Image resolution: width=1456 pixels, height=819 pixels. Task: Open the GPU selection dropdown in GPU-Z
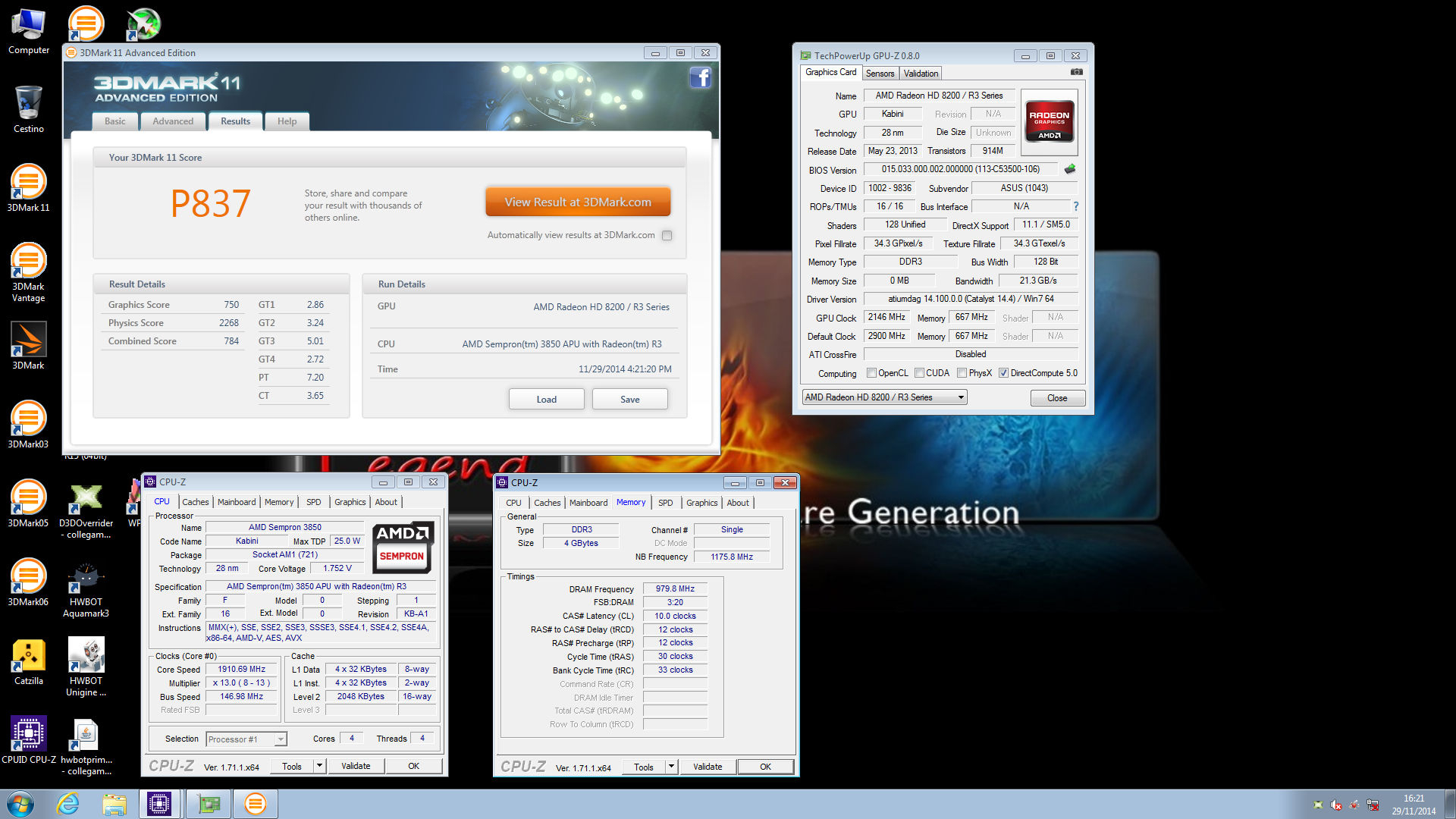click(885, 397)
